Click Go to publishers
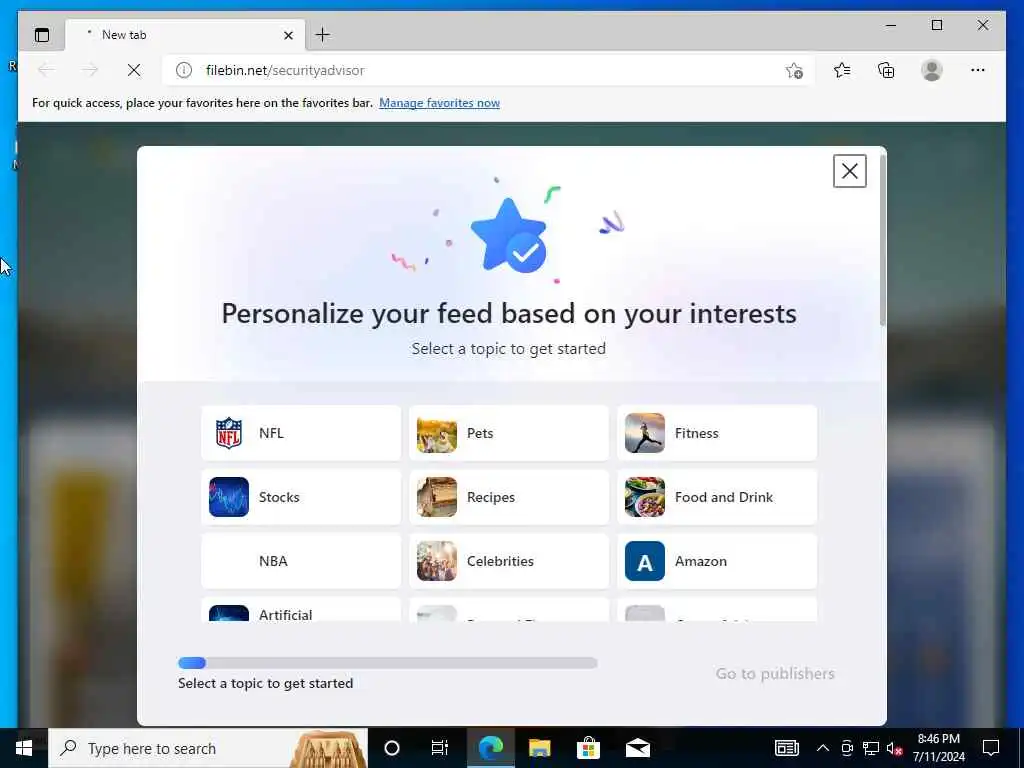This screenshot has height=768, width=1024. click(x=775, y=673)
